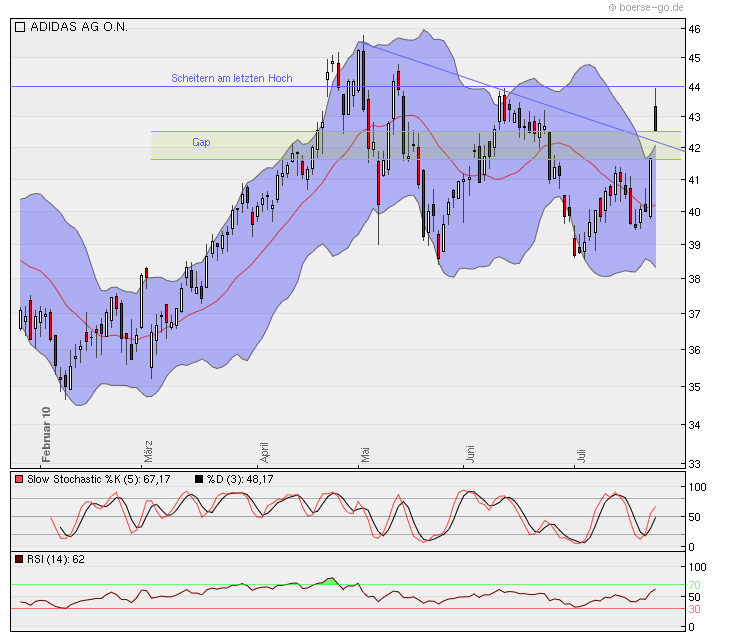Select the ADIDAS AG O.N. chart title

79,28
